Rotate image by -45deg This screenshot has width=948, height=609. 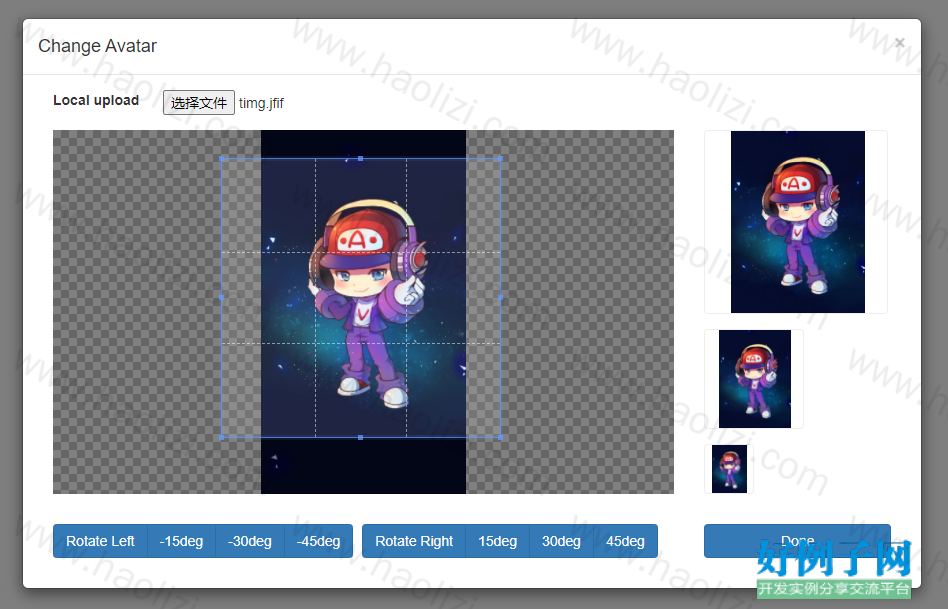319,541
